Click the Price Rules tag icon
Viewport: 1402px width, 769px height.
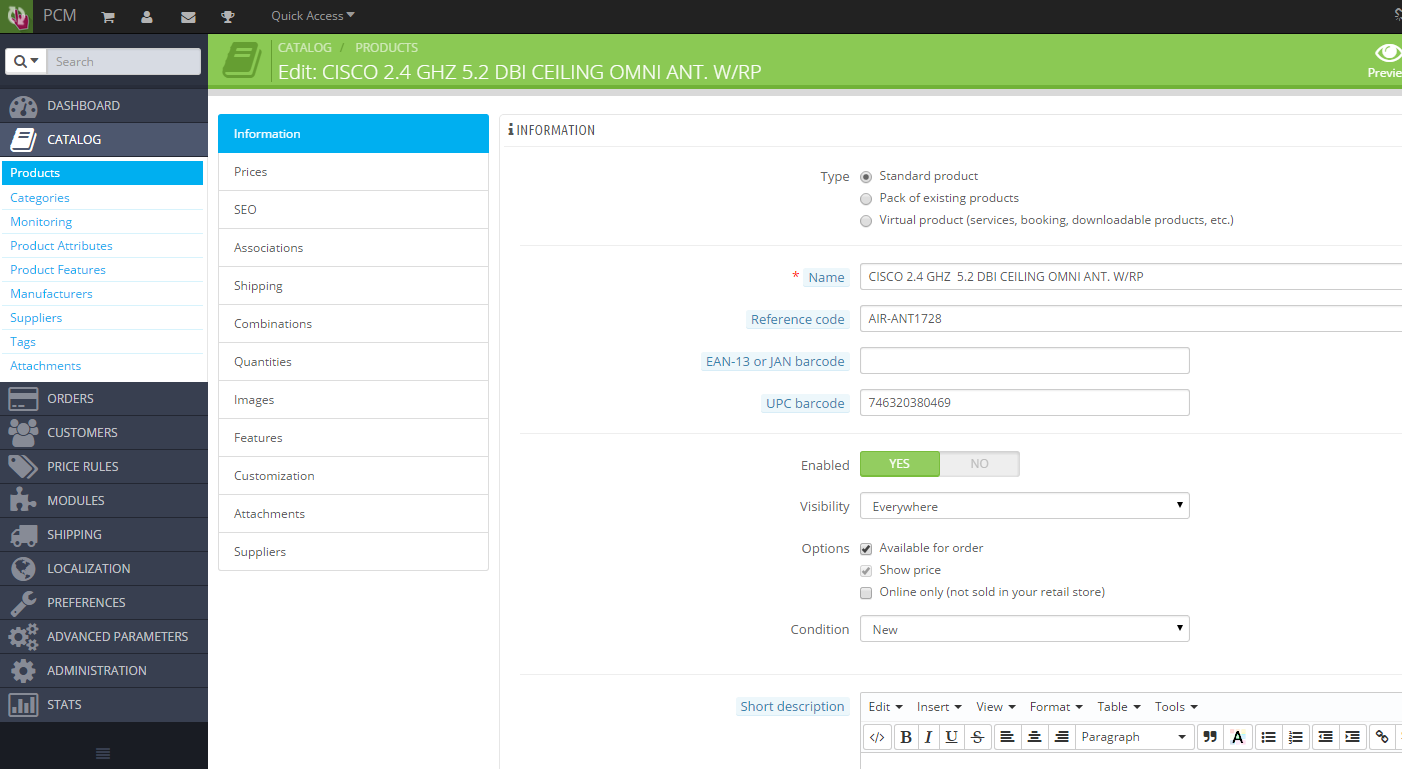[x=23, y=467]
